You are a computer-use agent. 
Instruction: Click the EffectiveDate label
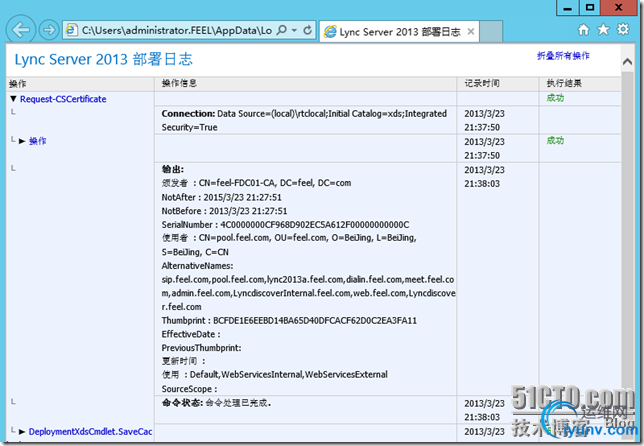click(191, 334)
